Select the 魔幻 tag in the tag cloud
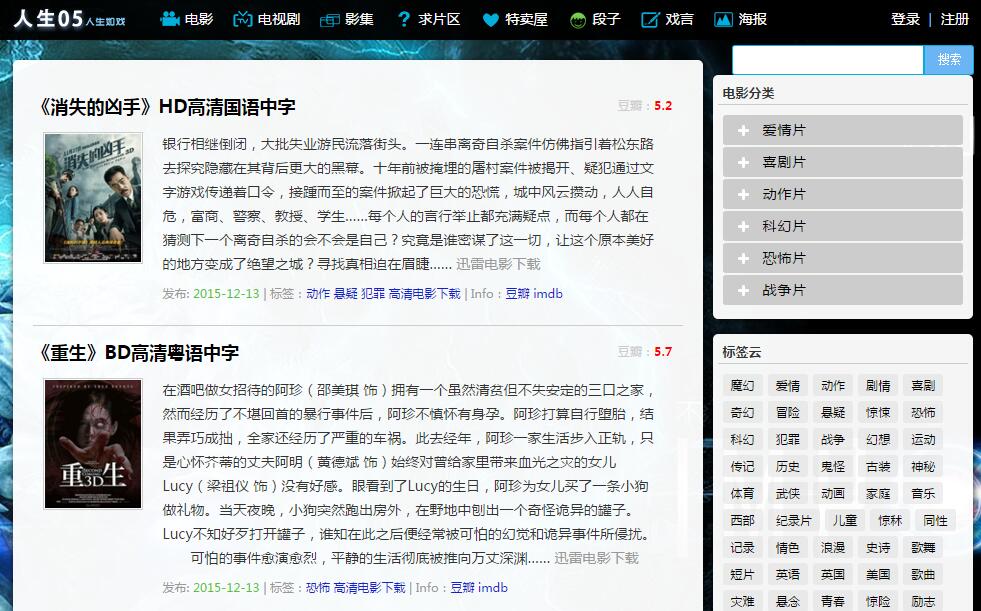Viewport: 981px width, 611px height. coord(741,385)
